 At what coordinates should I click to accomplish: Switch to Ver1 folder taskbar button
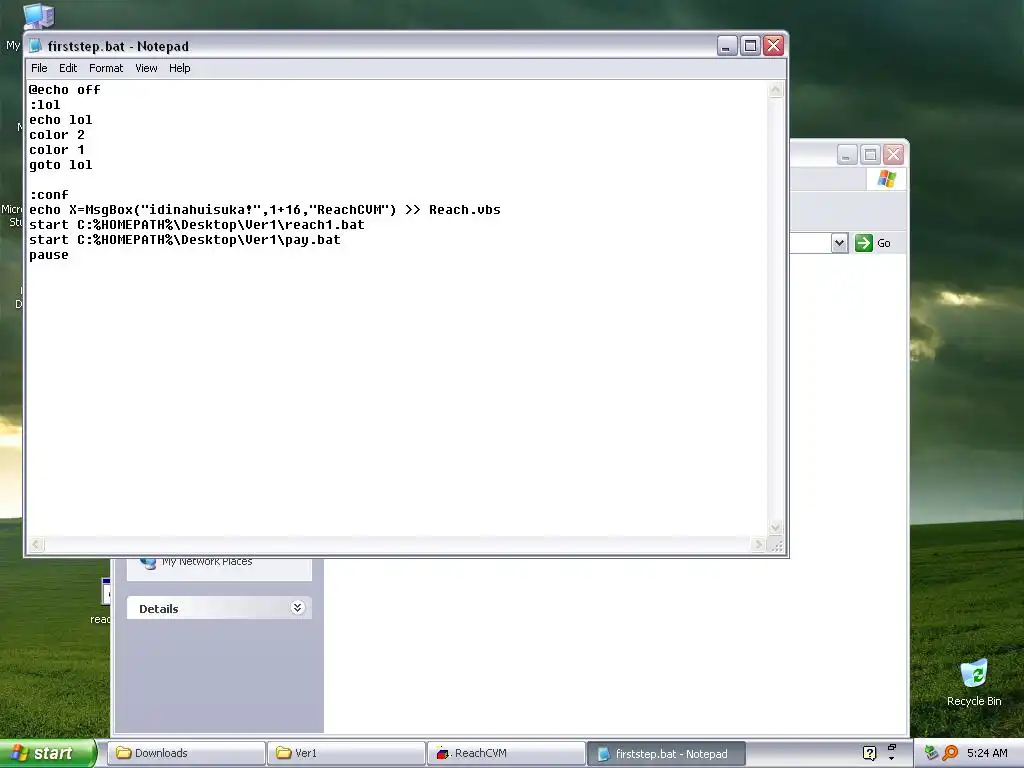(x=346, y=753)
